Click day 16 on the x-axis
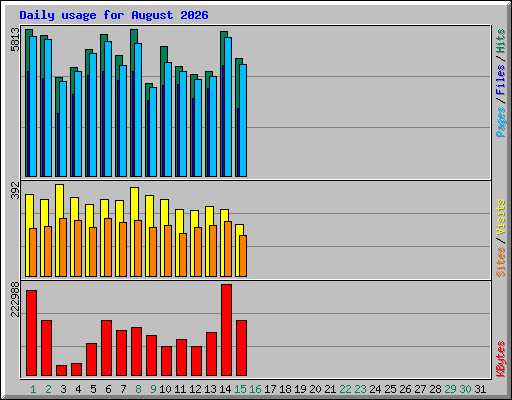The image size is (512, 400). coord(255,389)
